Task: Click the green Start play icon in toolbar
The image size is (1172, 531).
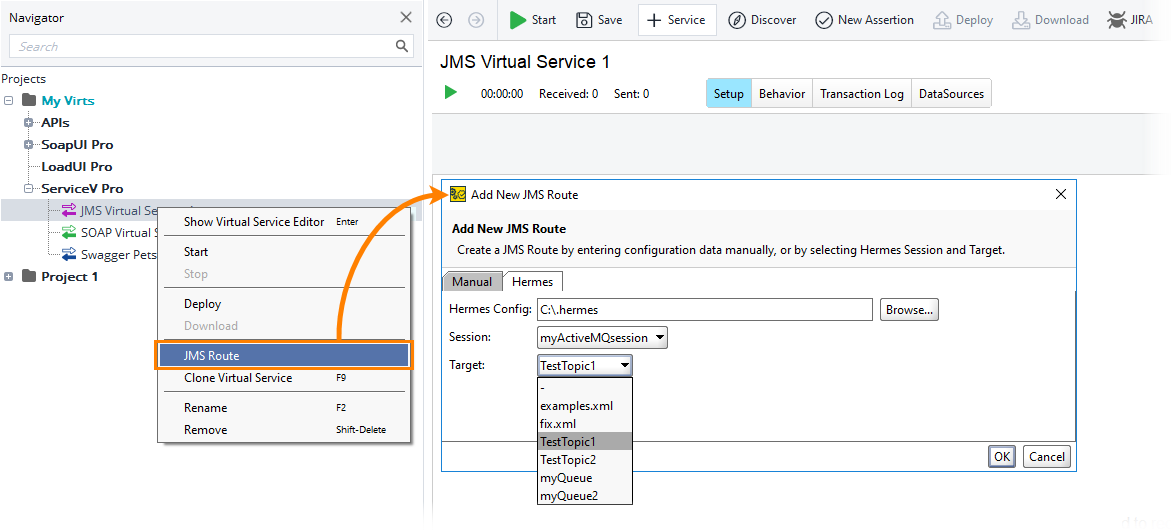Action: (517, 20)
